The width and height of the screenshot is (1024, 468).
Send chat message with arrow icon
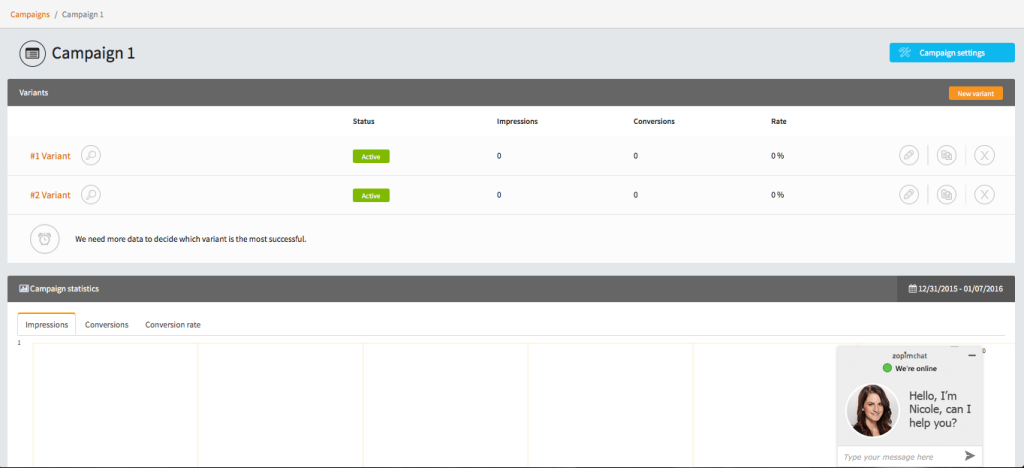point(970,456)
